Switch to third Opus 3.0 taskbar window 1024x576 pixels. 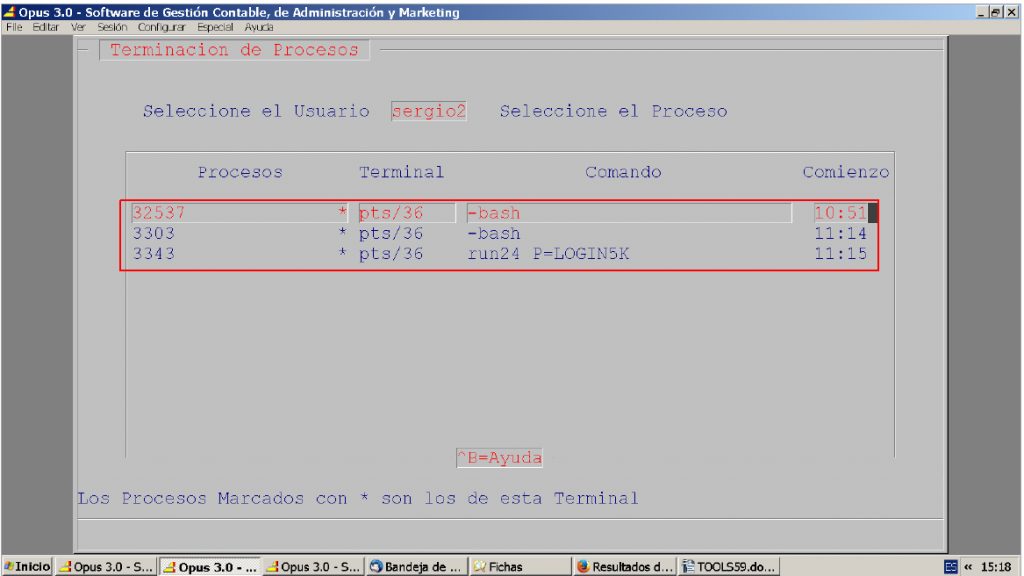click(x=313, y=566)
